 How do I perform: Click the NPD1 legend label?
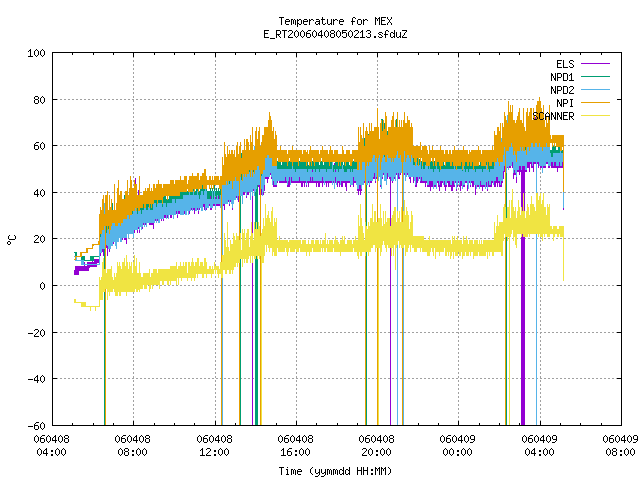point(562,77)
